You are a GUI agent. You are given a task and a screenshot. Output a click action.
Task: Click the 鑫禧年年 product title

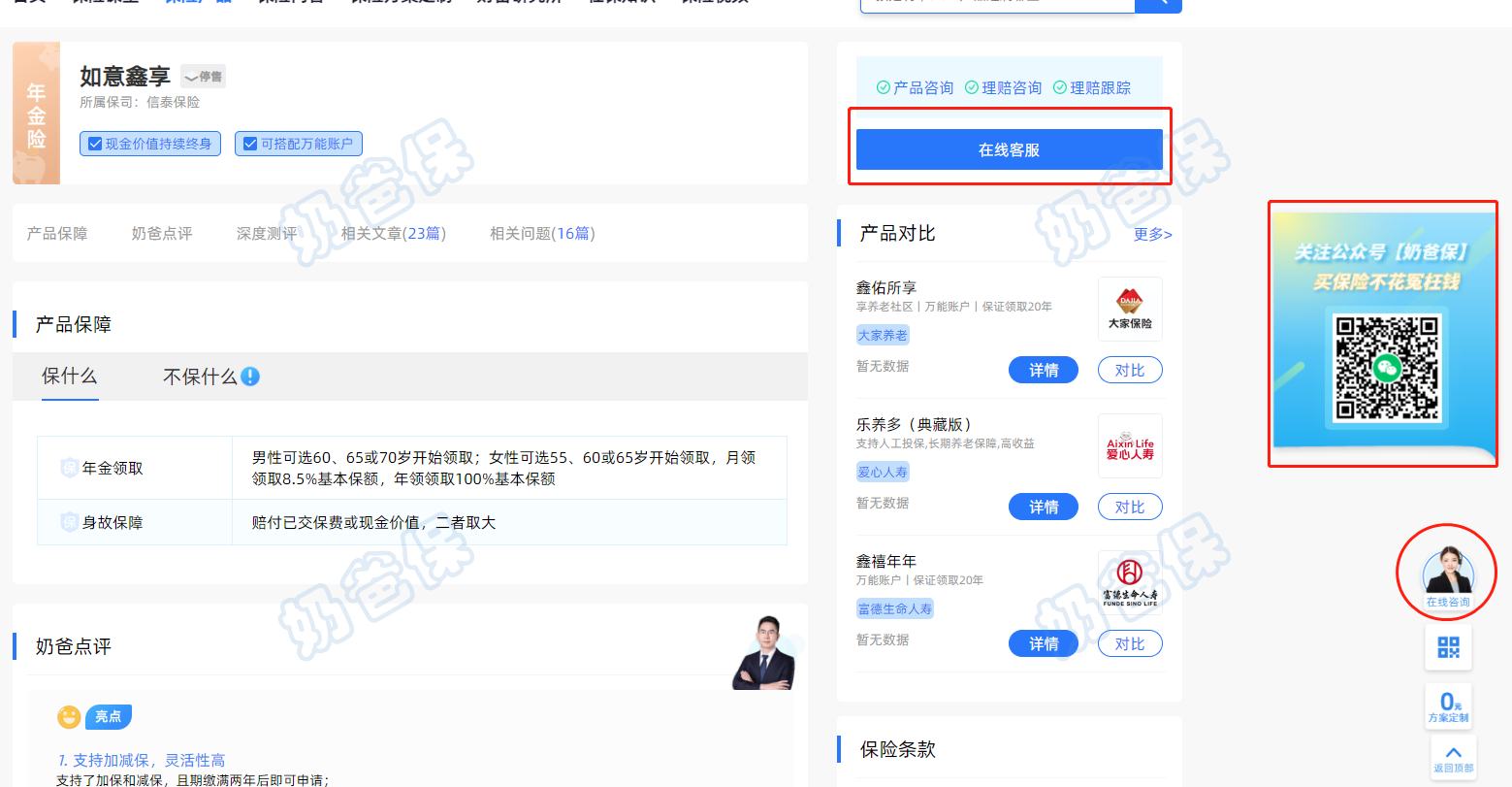[x=886, y=561]
